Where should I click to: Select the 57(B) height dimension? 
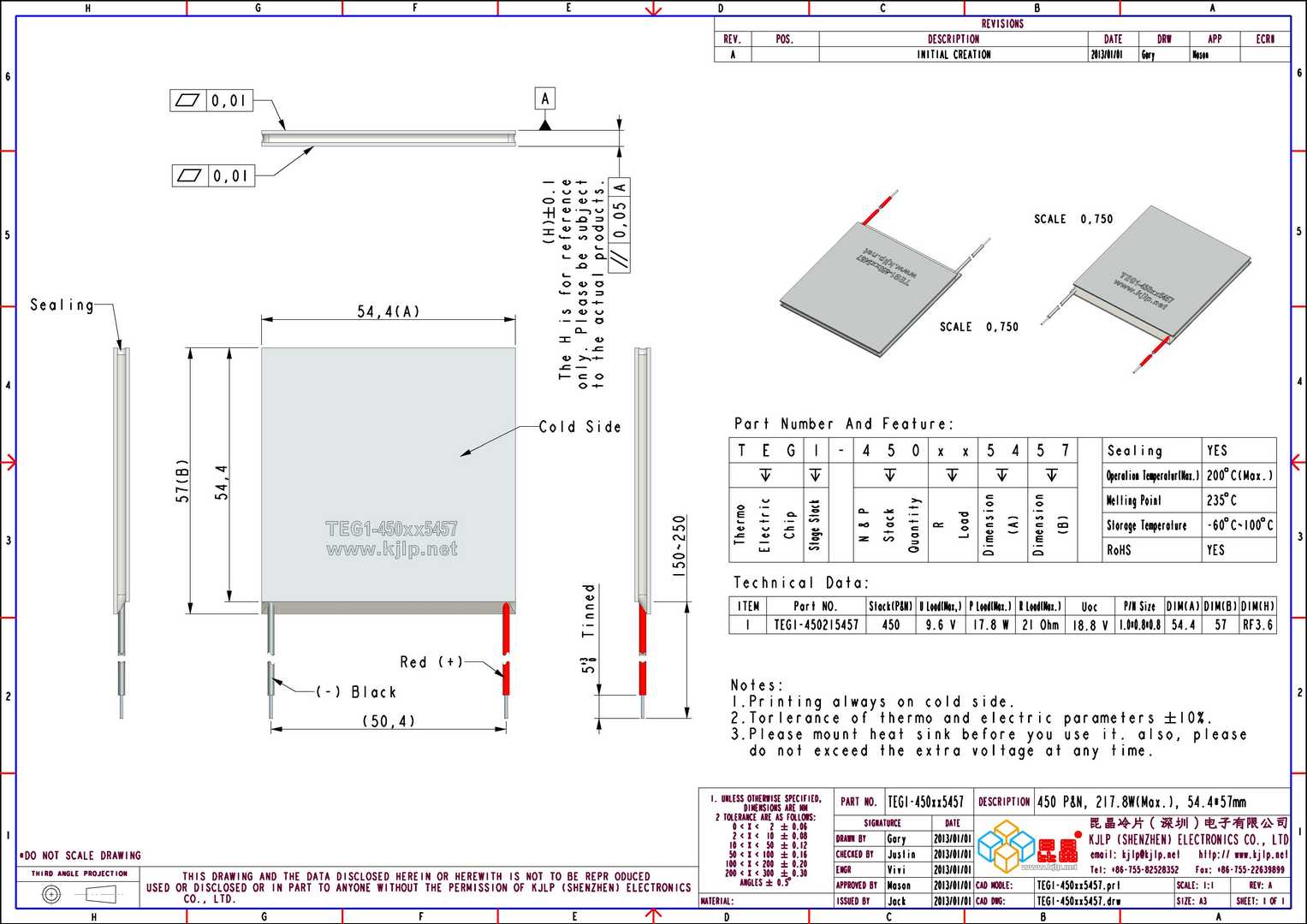point(182,481)
